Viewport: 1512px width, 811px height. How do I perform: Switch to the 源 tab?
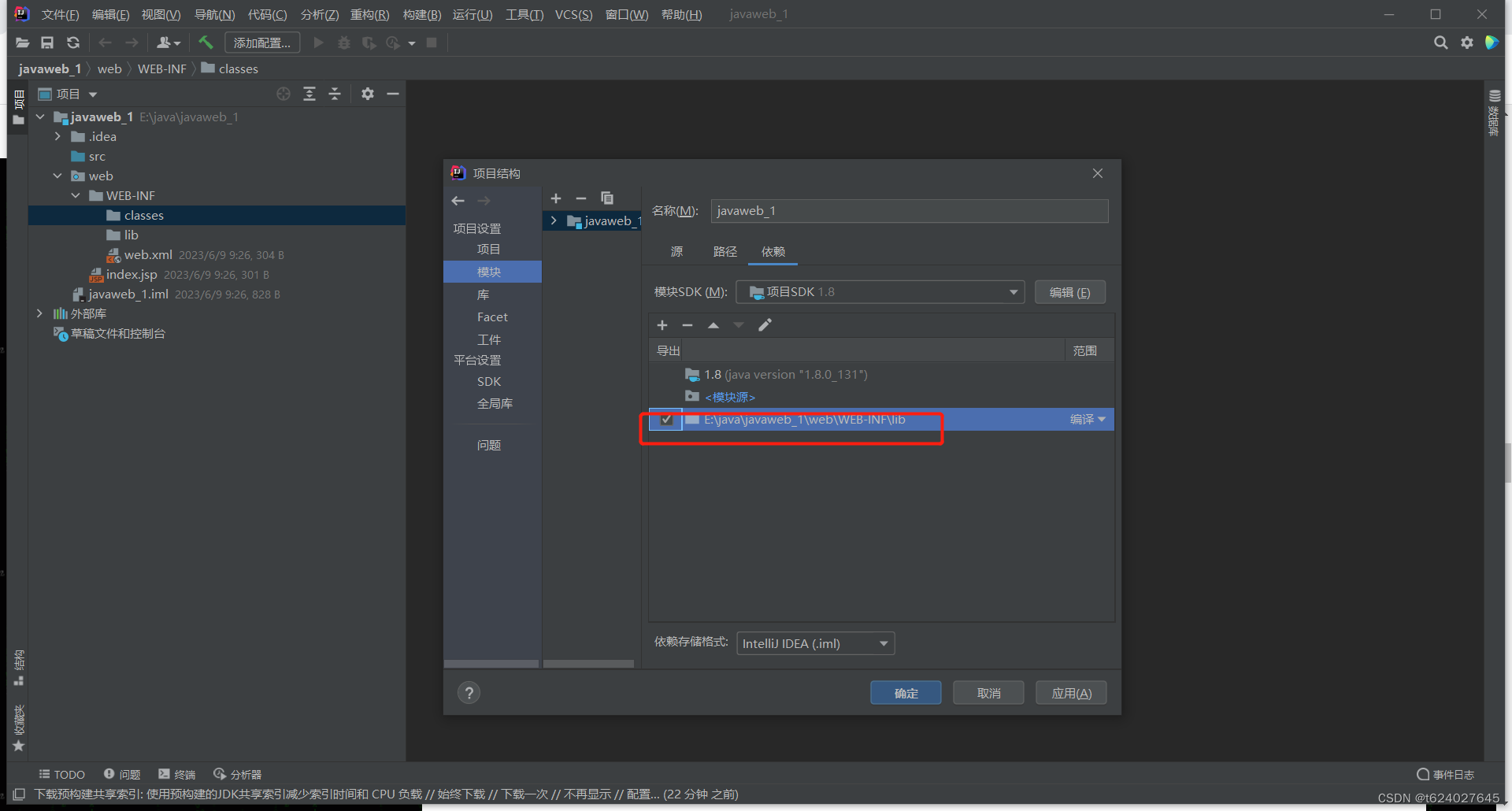pos(676,251)
